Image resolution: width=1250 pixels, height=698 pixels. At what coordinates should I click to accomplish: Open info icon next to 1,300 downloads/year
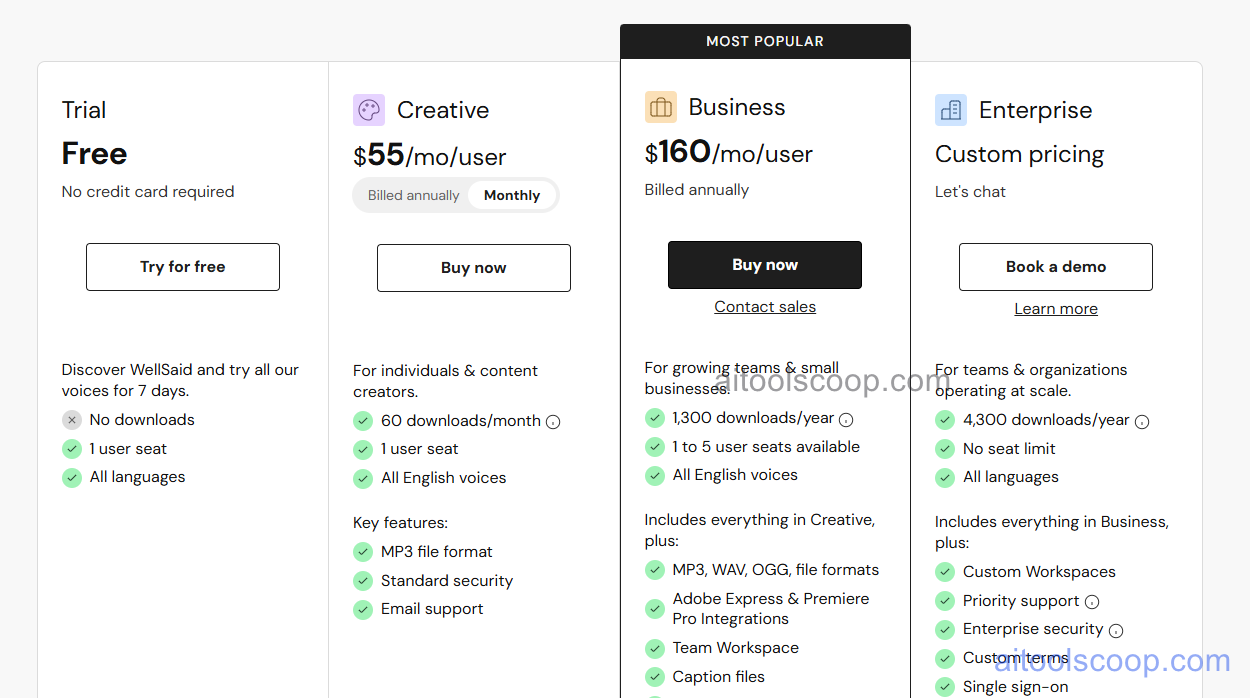(846, 420)
